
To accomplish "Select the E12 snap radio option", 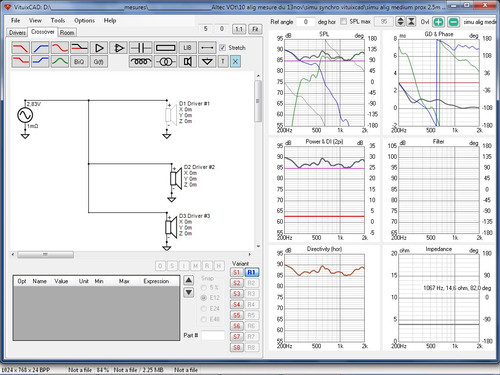I will click(204, 298).
